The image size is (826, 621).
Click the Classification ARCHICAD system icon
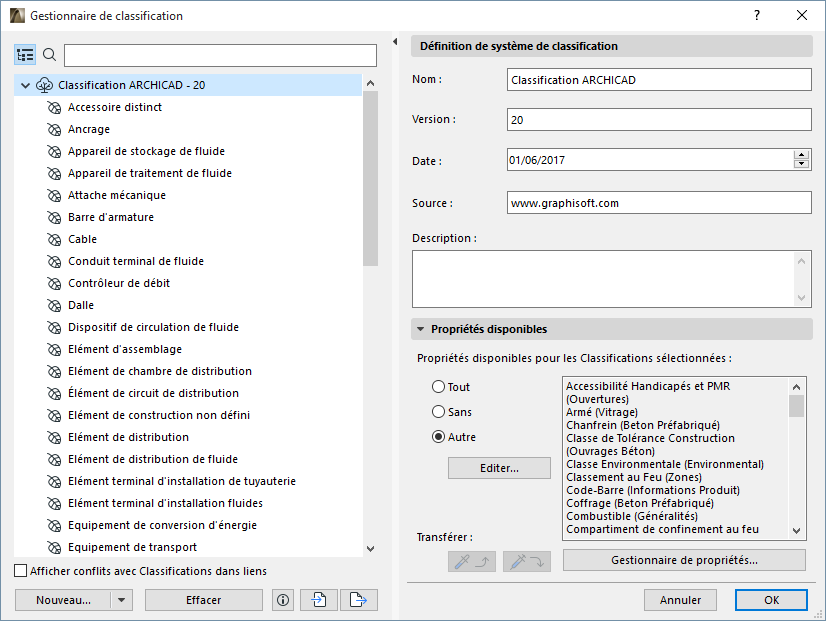(x=44, y=85)
